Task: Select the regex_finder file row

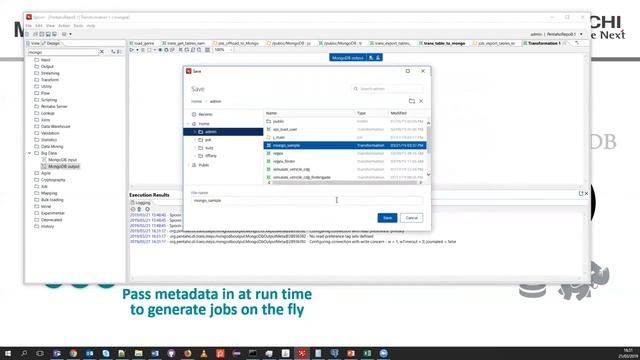Action: click(x=345, y=161)
